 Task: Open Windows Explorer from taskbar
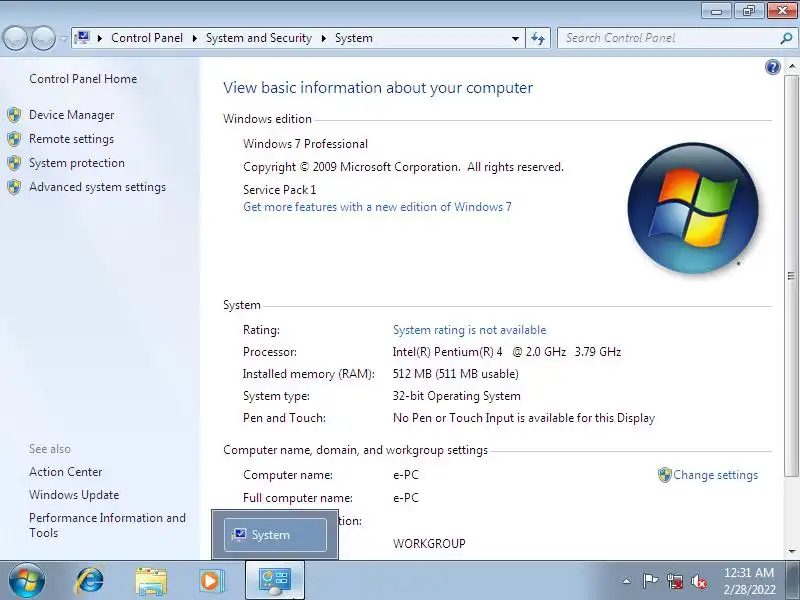click(x=151, y=581)
